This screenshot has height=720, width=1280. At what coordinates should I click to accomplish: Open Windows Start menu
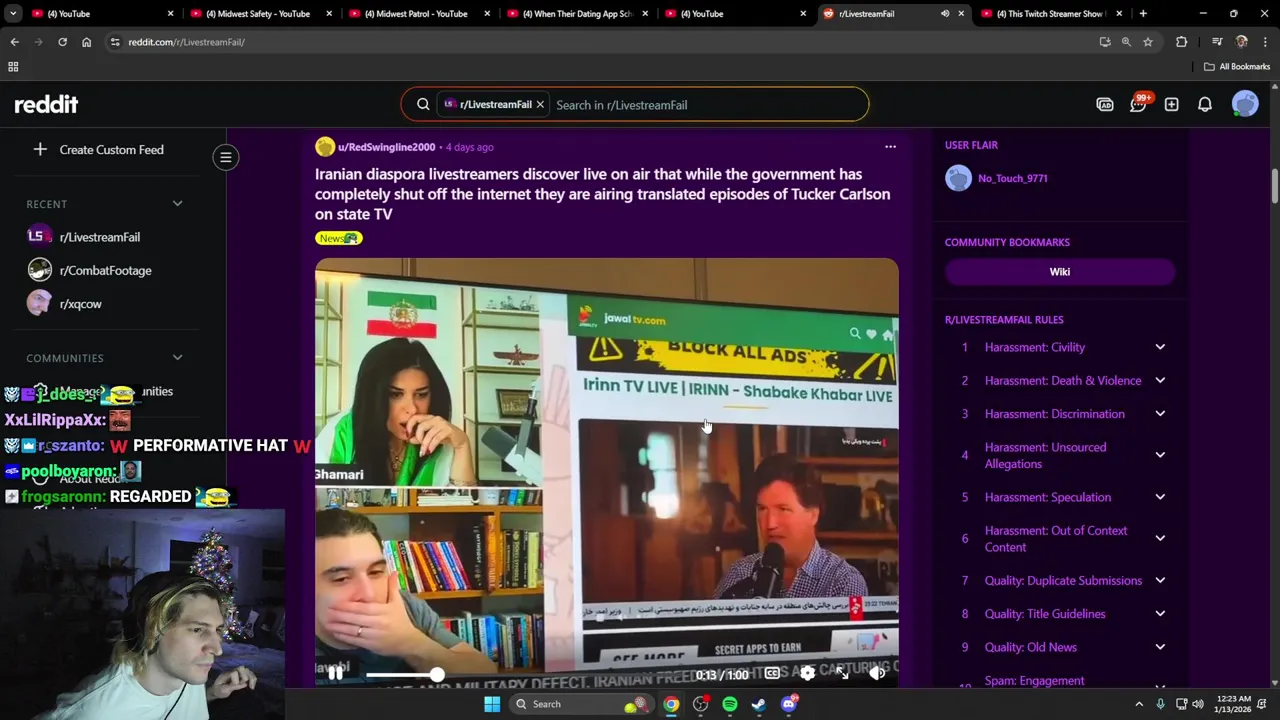[x=492, y=704]
